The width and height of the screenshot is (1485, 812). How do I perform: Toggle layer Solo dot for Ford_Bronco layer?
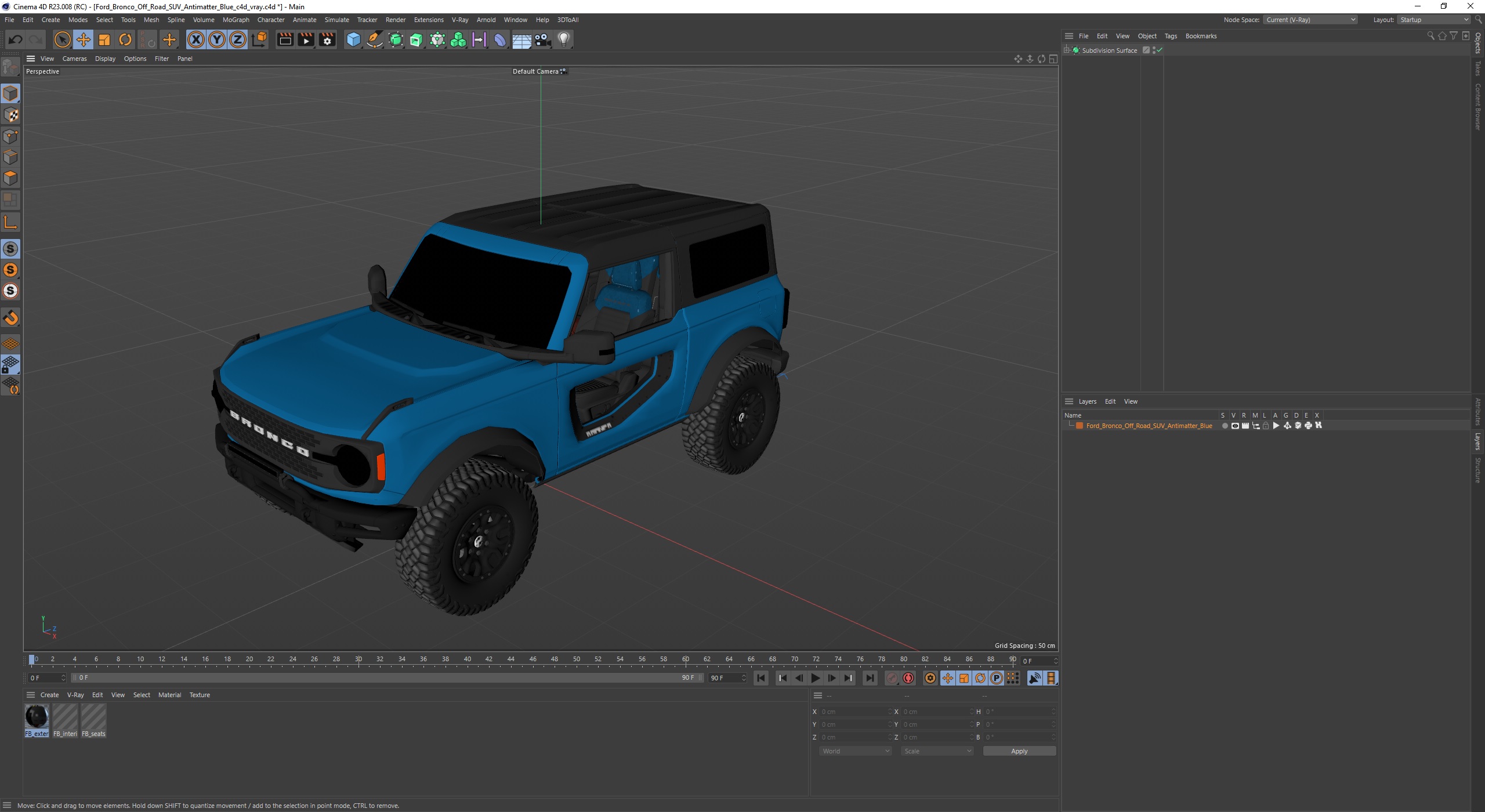[1225, 426]
